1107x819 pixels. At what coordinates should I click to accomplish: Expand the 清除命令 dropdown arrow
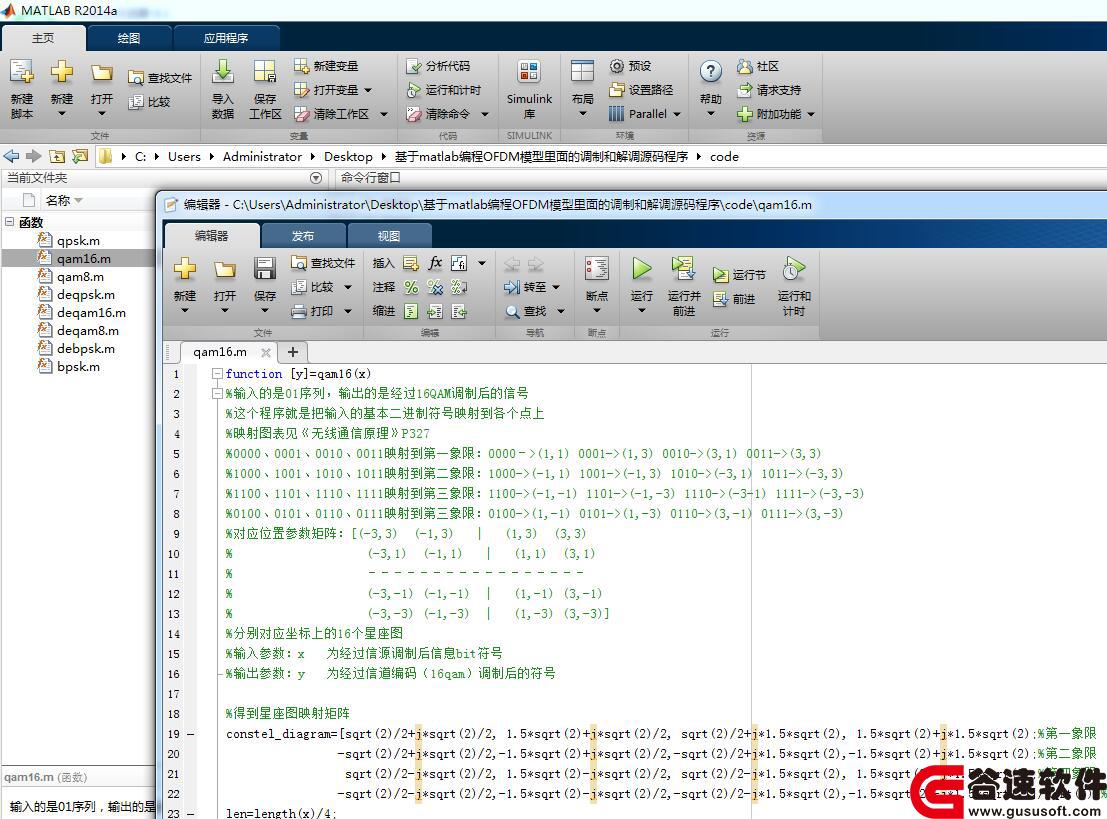485,114
